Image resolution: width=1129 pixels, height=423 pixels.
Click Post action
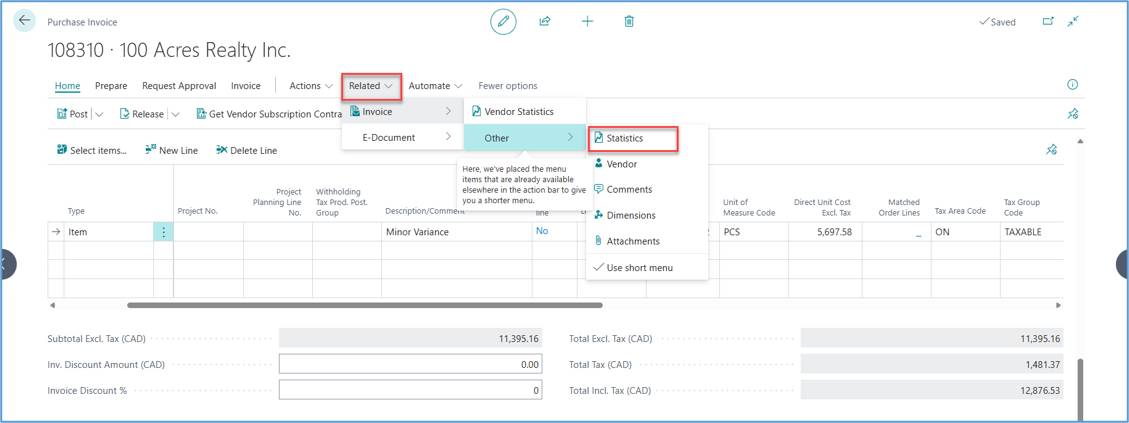[x=72, y=114]
